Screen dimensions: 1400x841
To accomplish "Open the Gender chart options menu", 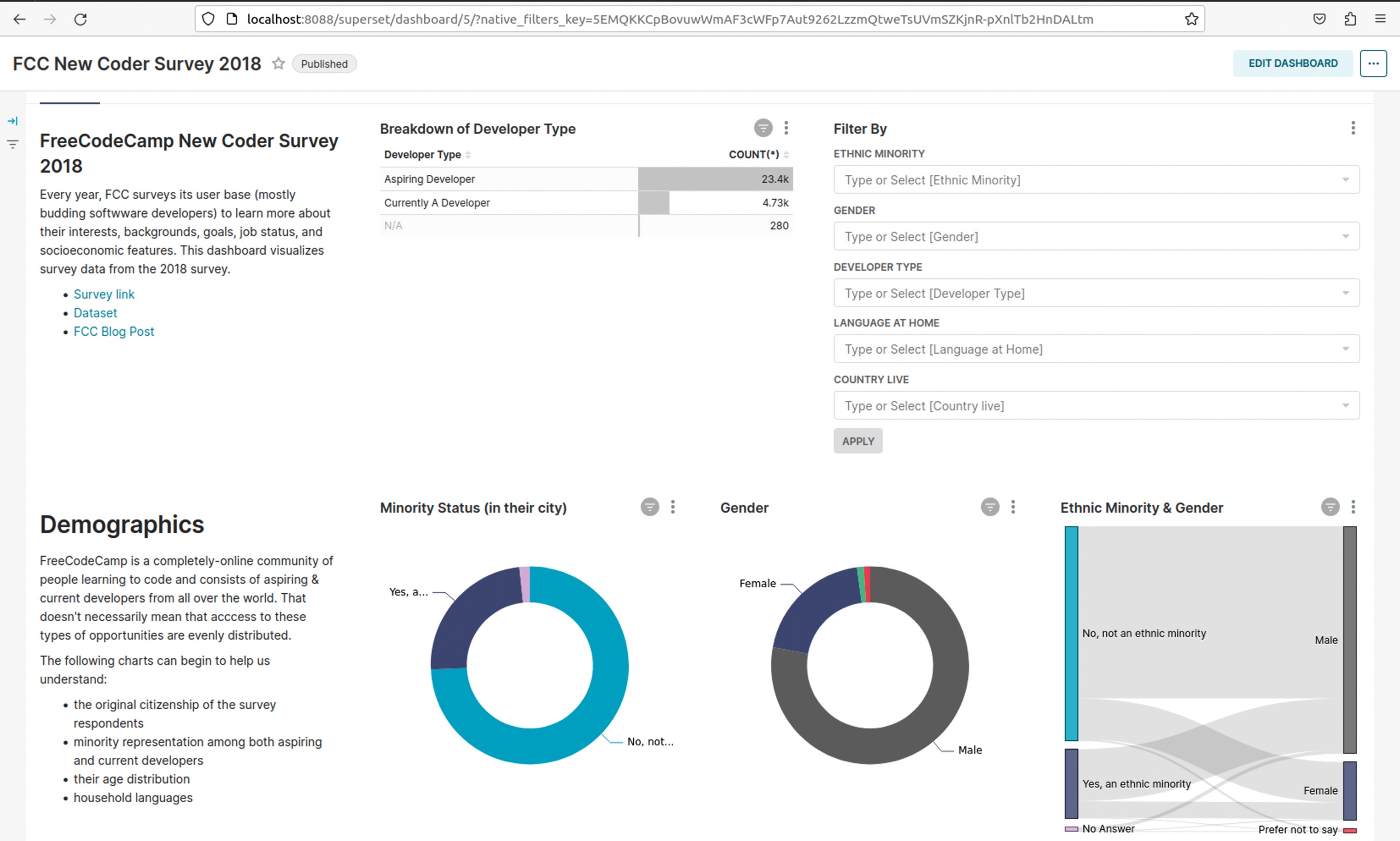I will tap(1013, 507).
